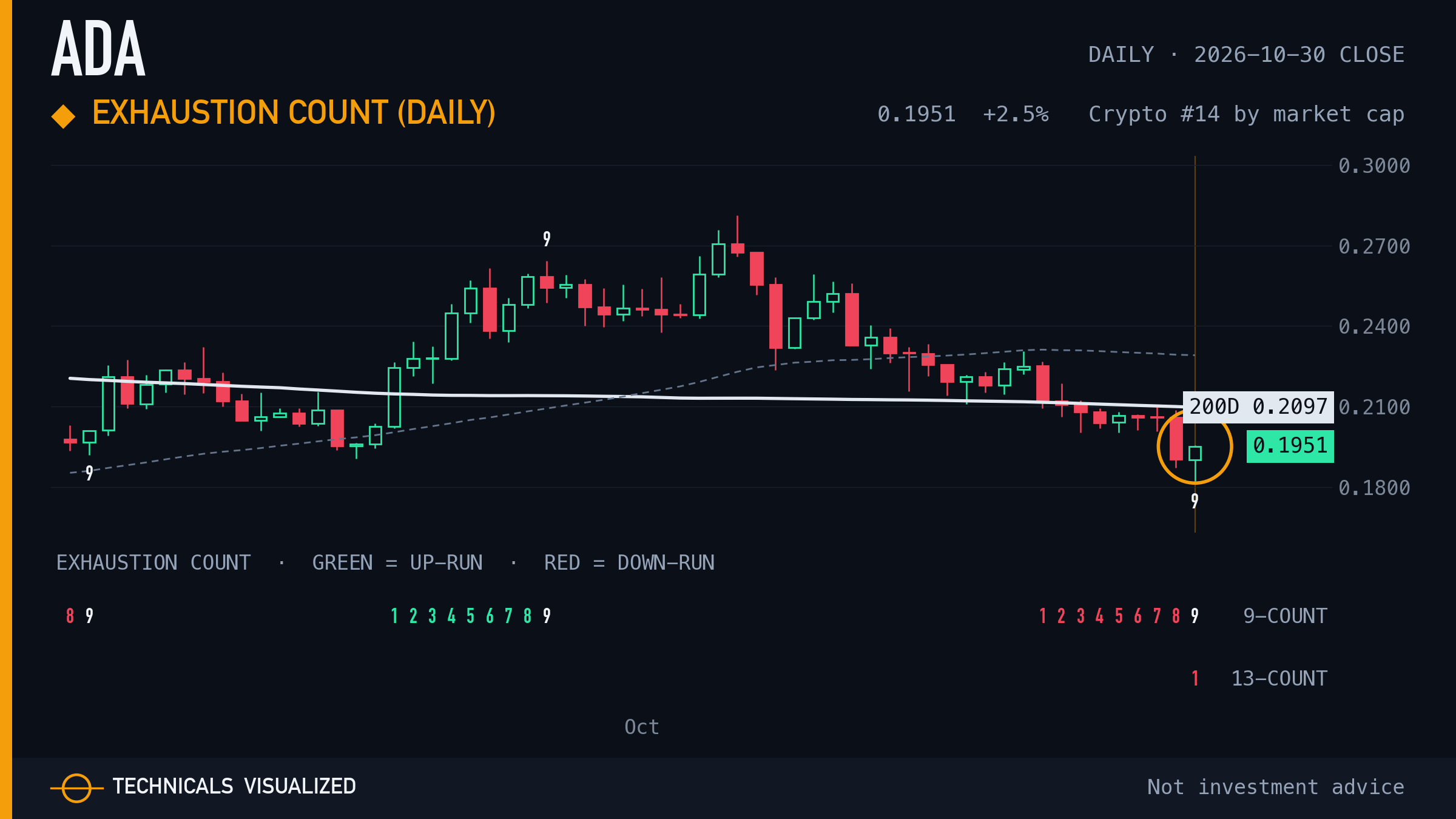Click the +2.5% change value

click(x=1016, y=114)
